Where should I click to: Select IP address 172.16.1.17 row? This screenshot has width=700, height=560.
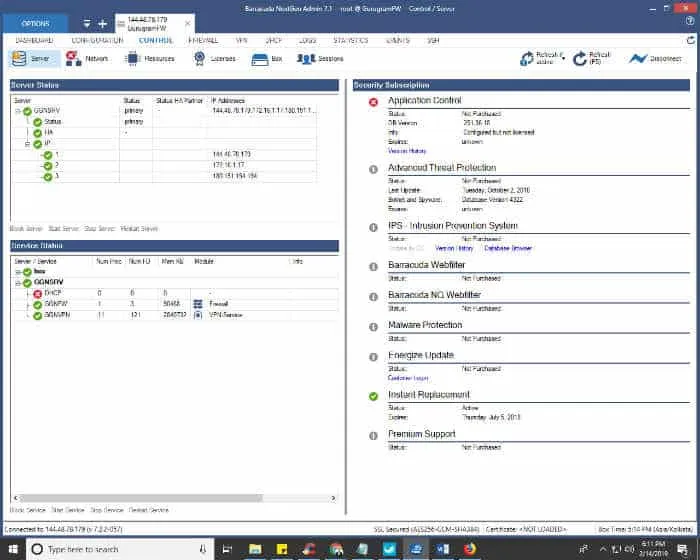[x=165, y=165]
